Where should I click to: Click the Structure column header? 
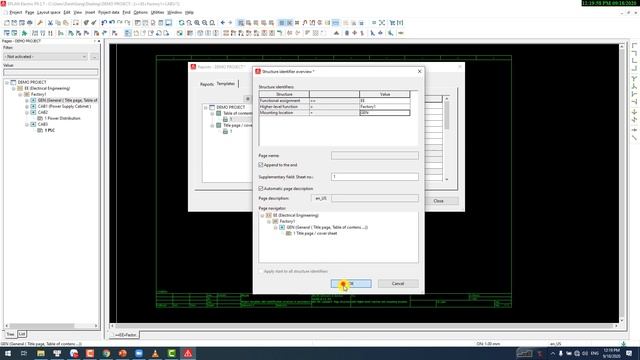[x=284, y=94]
